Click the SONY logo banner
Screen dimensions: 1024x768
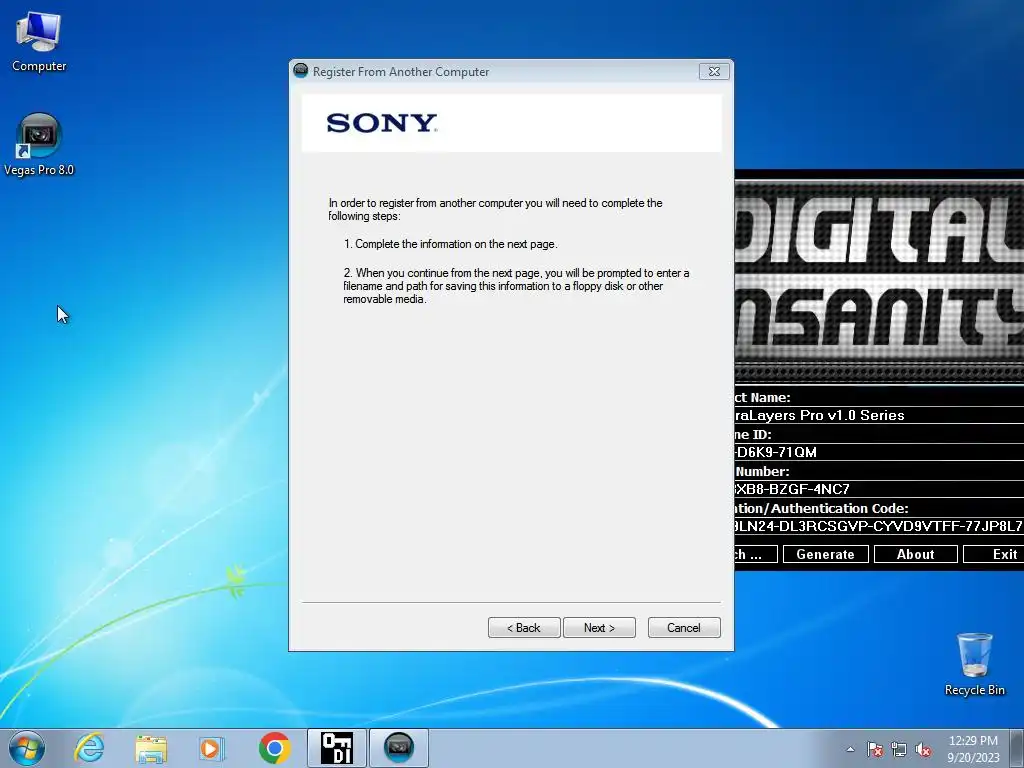511,123
